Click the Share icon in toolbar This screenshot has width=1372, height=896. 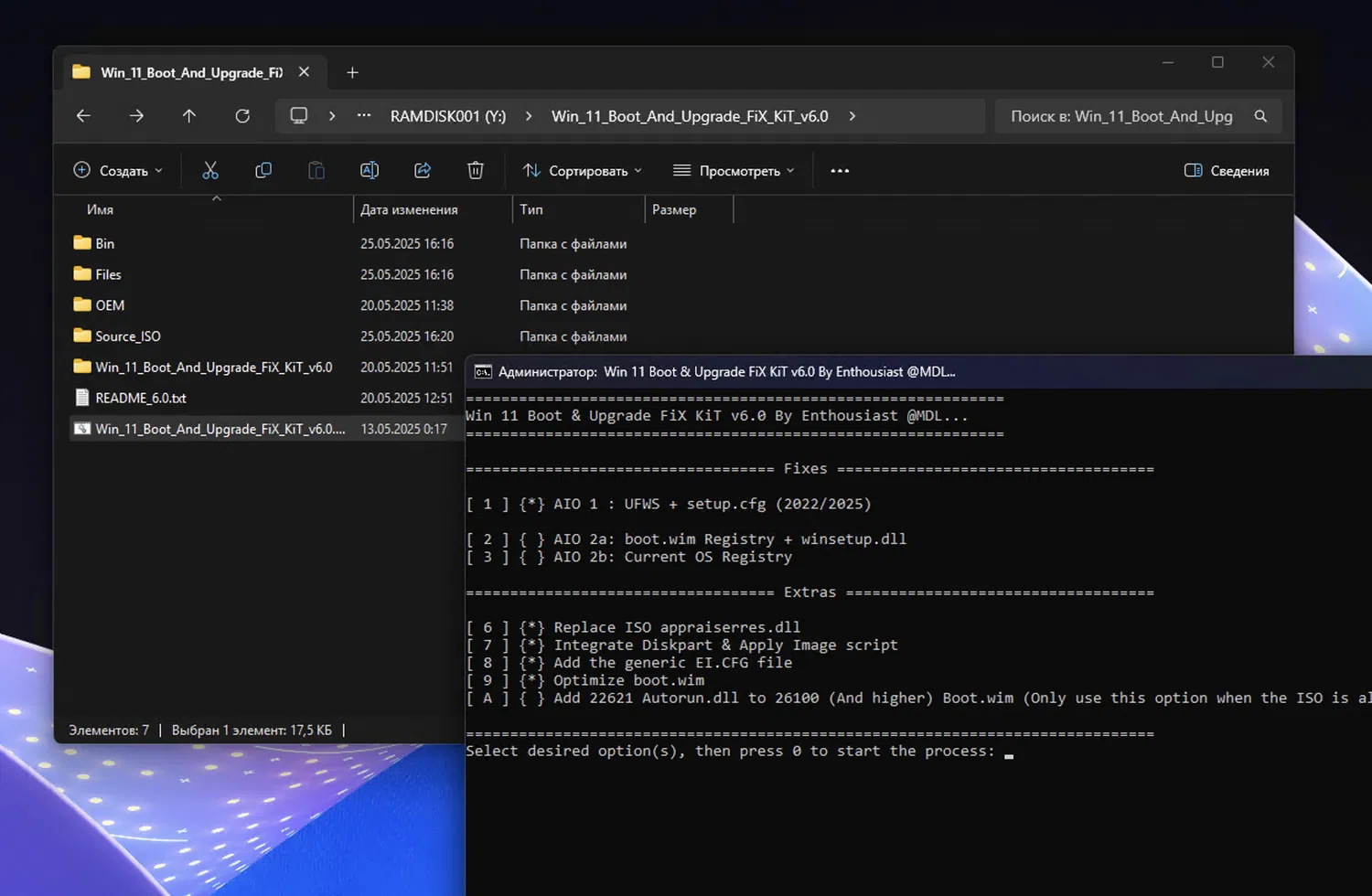click(x=423, y=171)
